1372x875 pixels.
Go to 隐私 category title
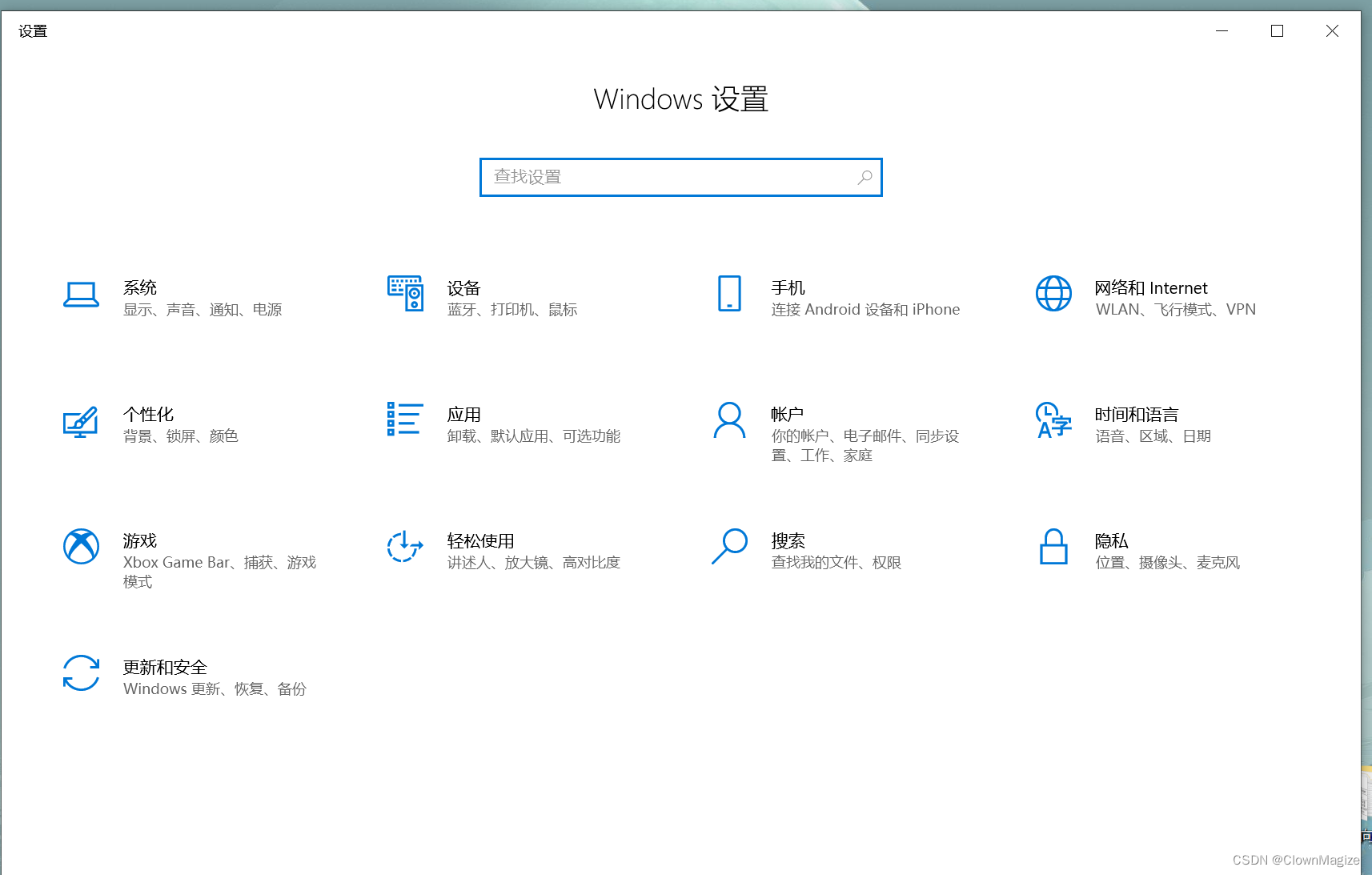click(1112, 540)
